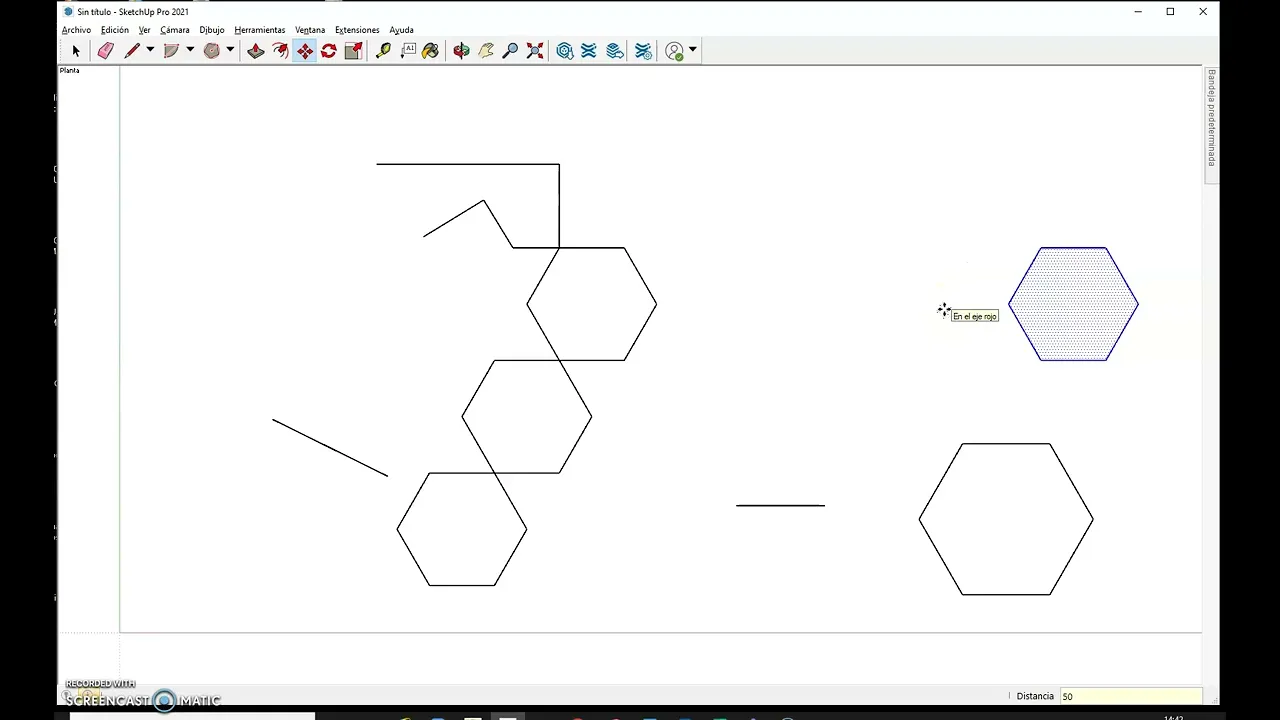Click the Planta view label
The image size is (1280, 720).
pos(70,70)
